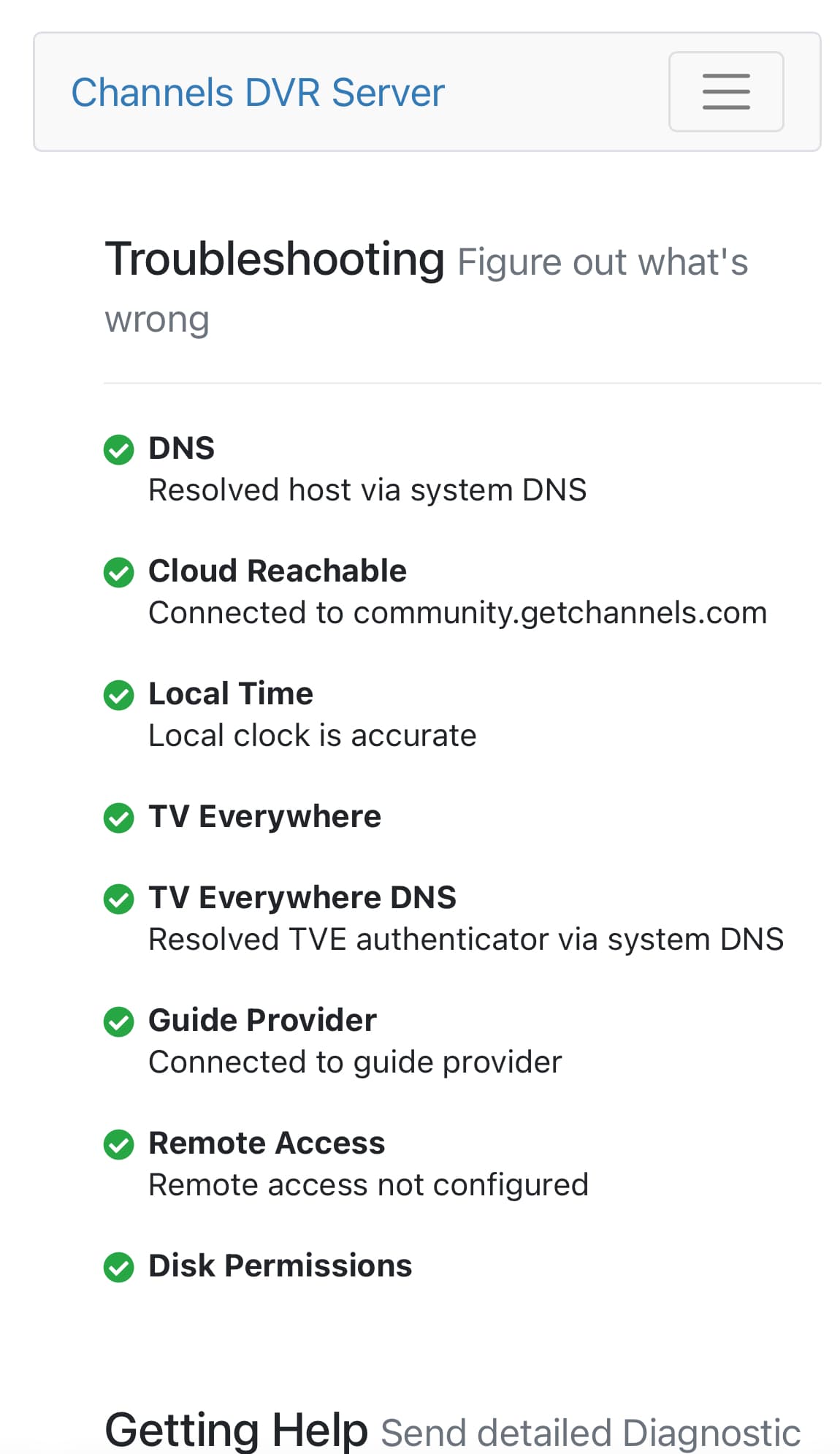
Task: Click the Getting Help section heading
Action: point(236,1429)
